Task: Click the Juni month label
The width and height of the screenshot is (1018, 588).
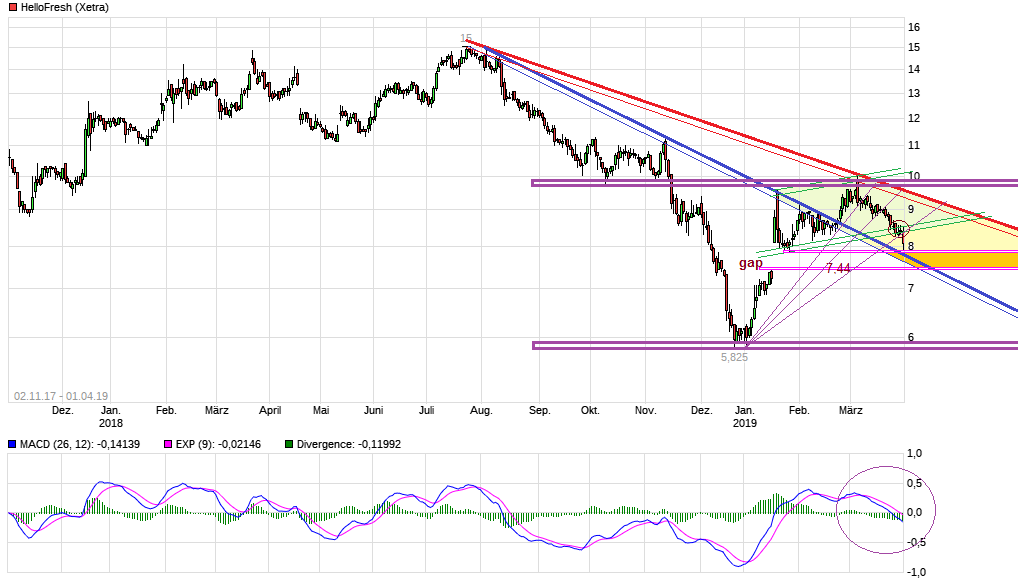Action: click(x=373, y=410)
